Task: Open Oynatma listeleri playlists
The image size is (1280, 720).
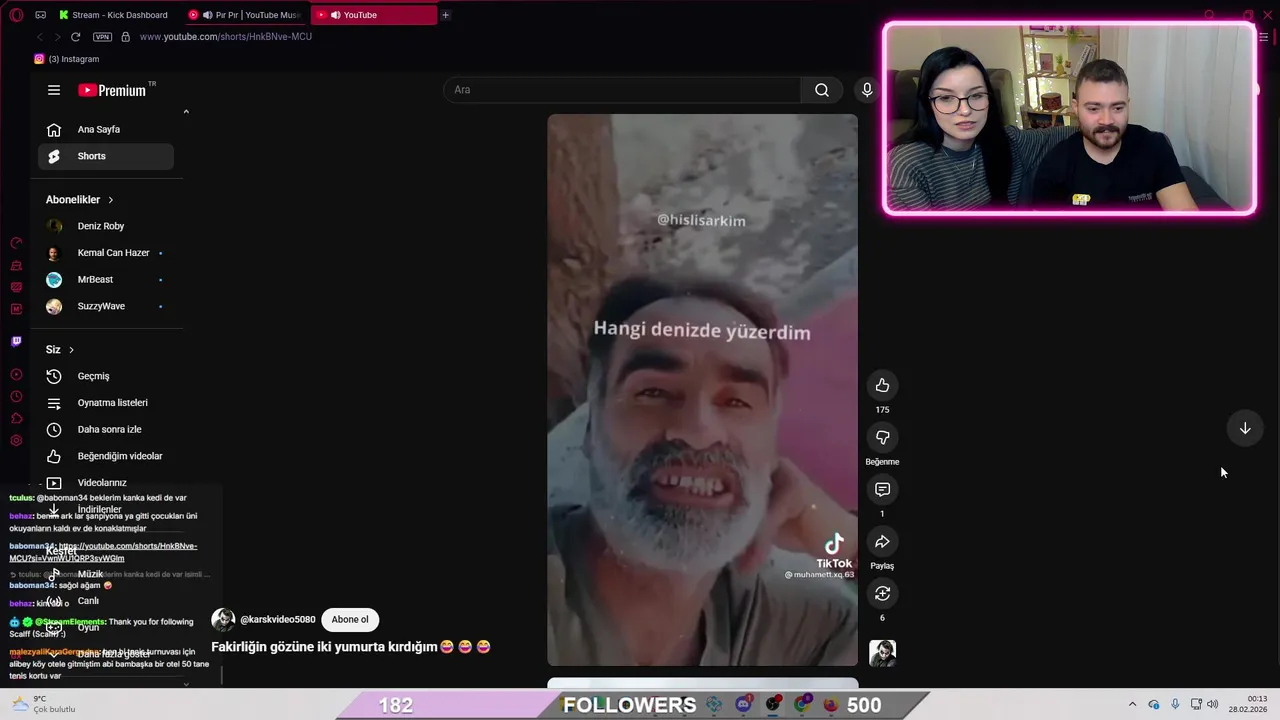Action: (106, 403)
